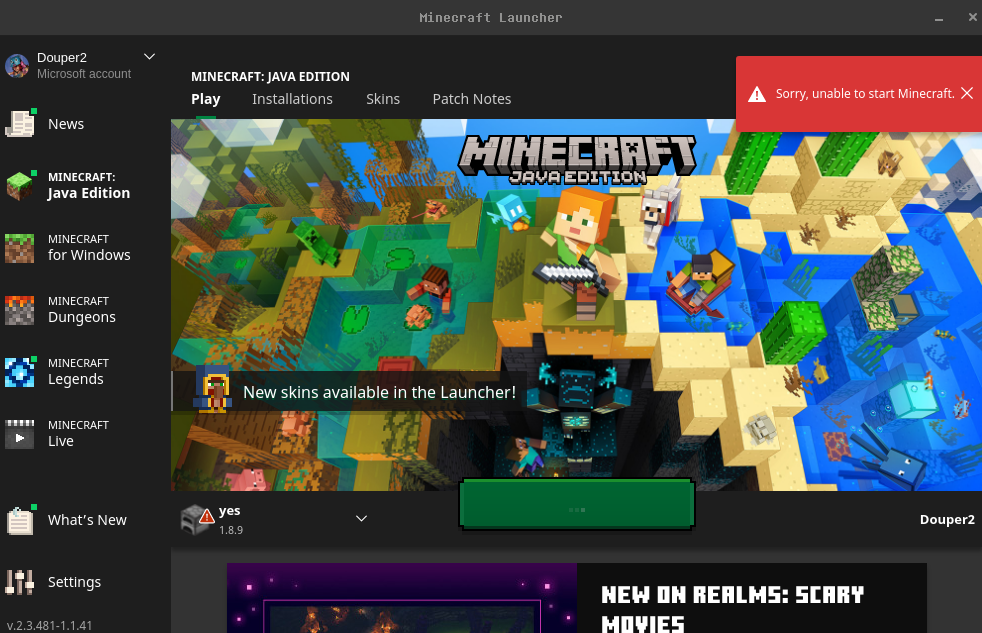Click the 'NEW ON REALMS: SCARY MOVIES' headline
This screenshot has width=982, height=633.
point(732,609)
